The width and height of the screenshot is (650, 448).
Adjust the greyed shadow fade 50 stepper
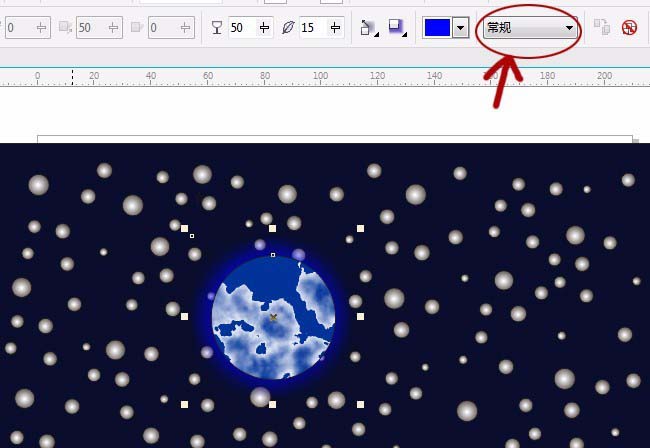tap(113, 28)
